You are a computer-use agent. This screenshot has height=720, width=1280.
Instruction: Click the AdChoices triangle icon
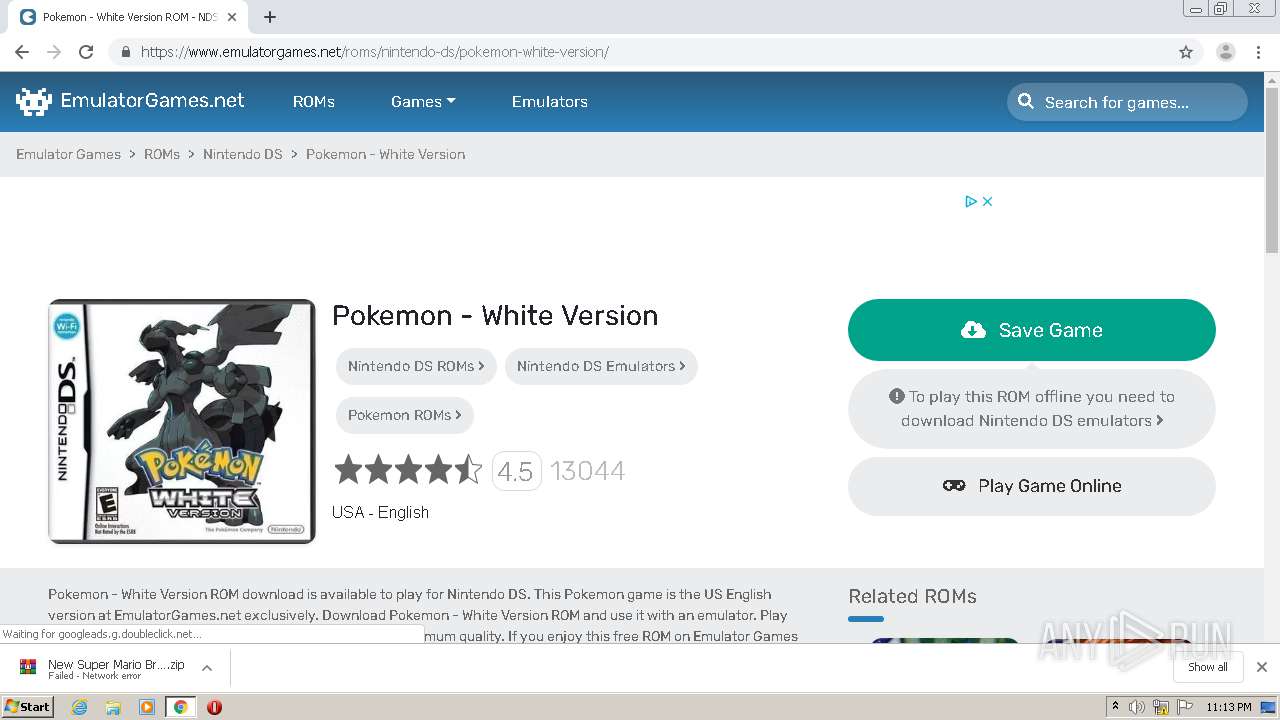pos(971,201)
